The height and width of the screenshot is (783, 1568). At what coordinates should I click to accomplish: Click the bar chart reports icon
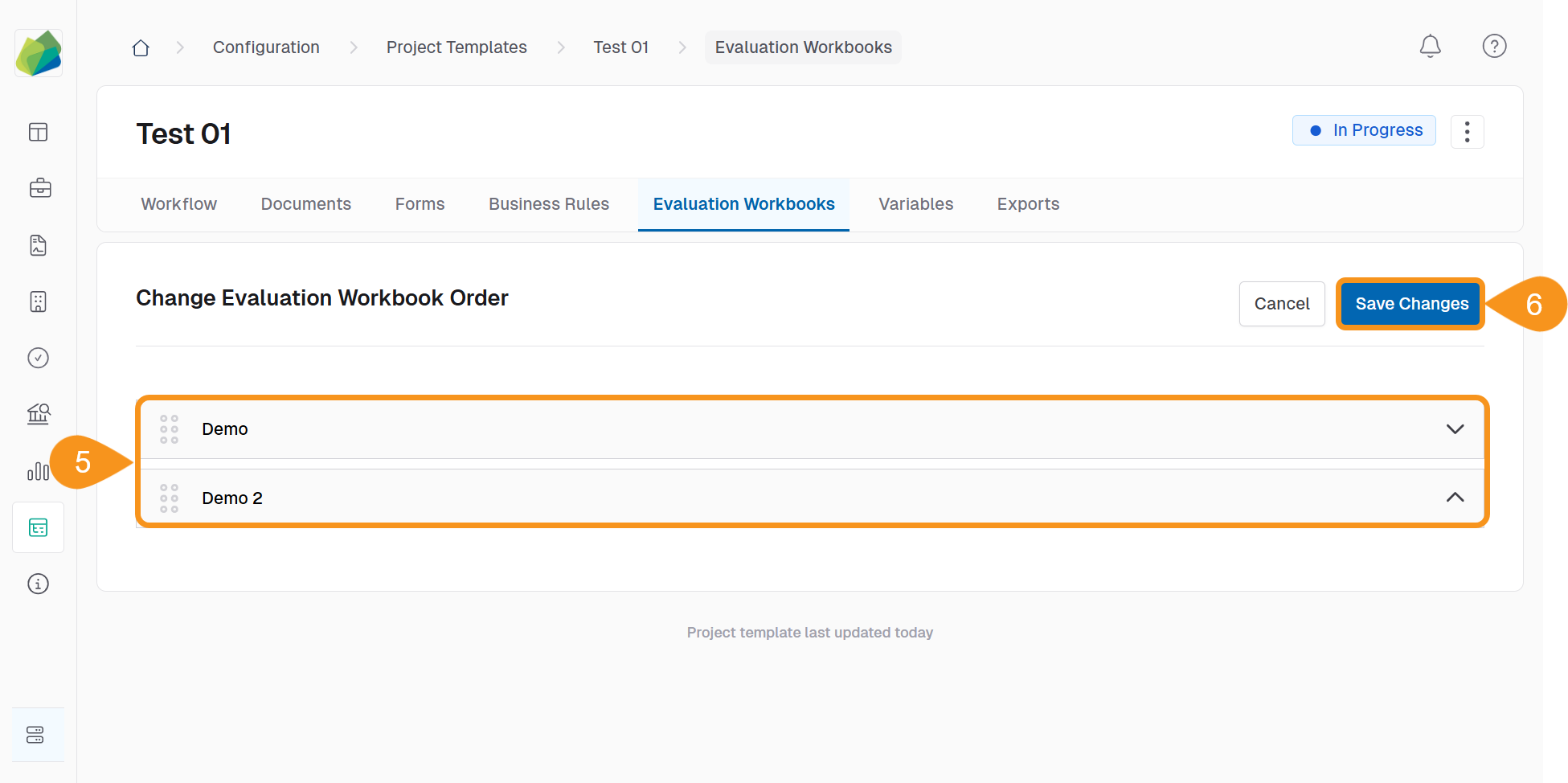point(38,471)
